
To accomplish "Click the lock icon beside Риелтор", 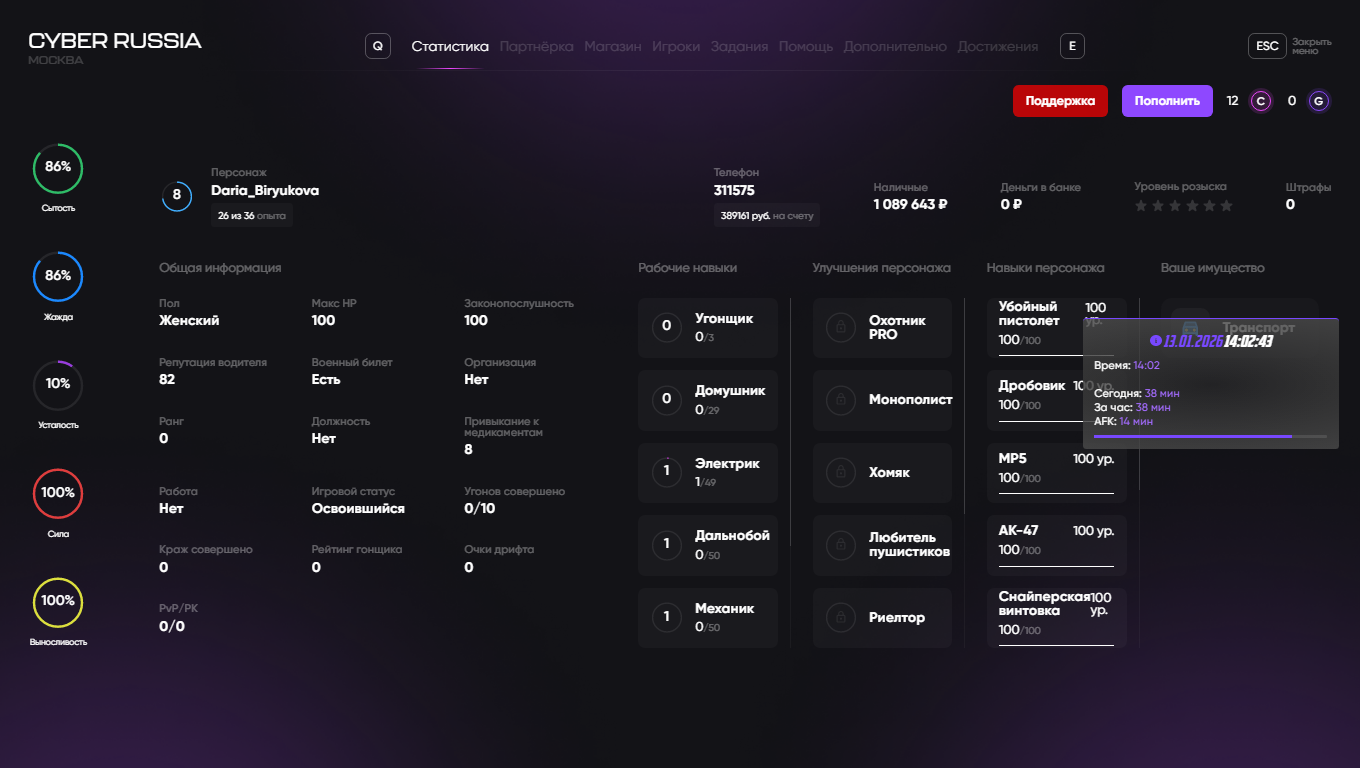I will pos(841,618).
